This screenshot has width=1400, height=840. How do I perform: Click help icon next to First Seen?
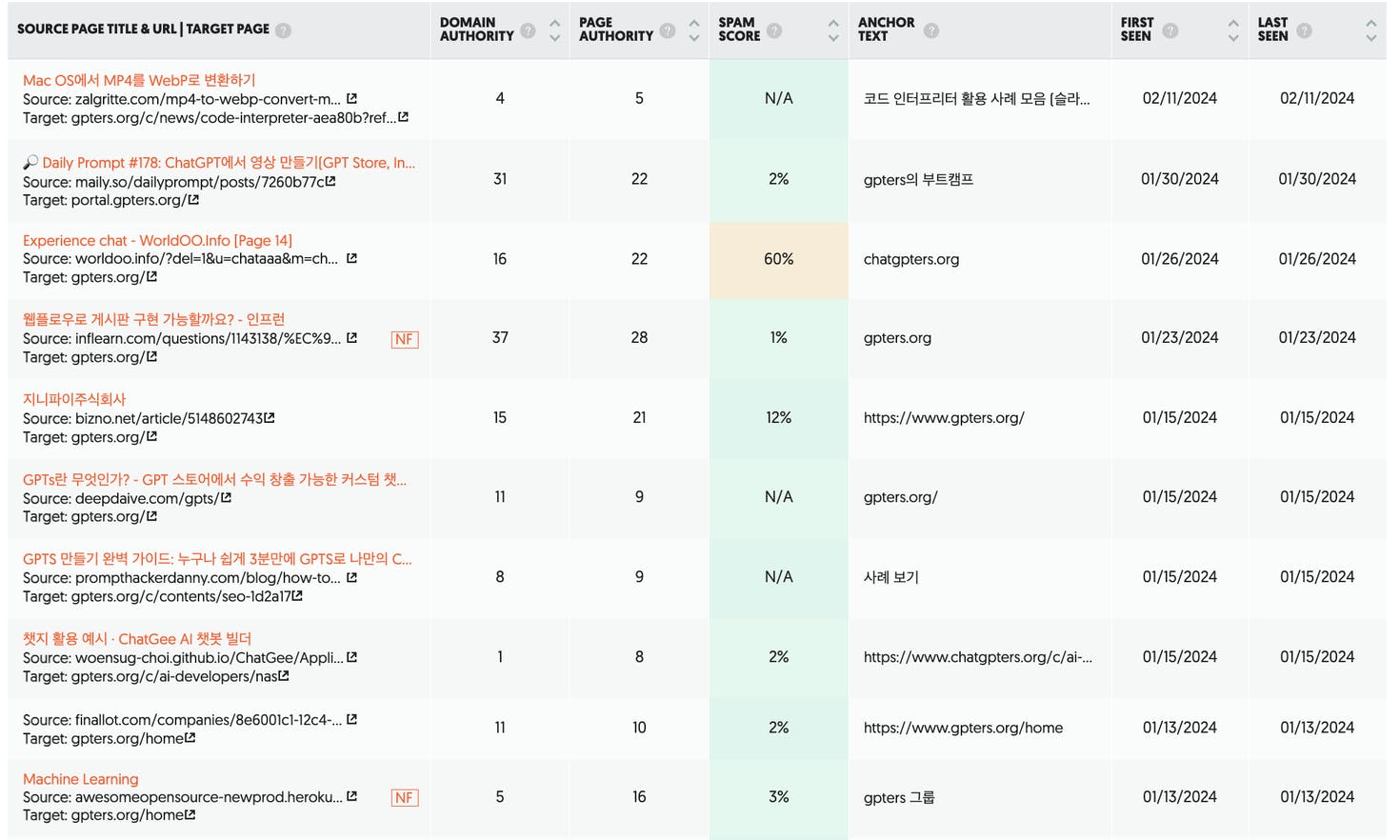pyautogui.click(x=1170, y=30)
